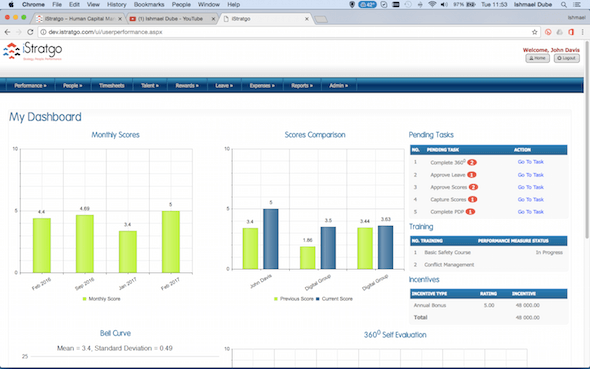Open a new tab button
The width and height of the screenshot is (590, 369).
coord(321,19)
